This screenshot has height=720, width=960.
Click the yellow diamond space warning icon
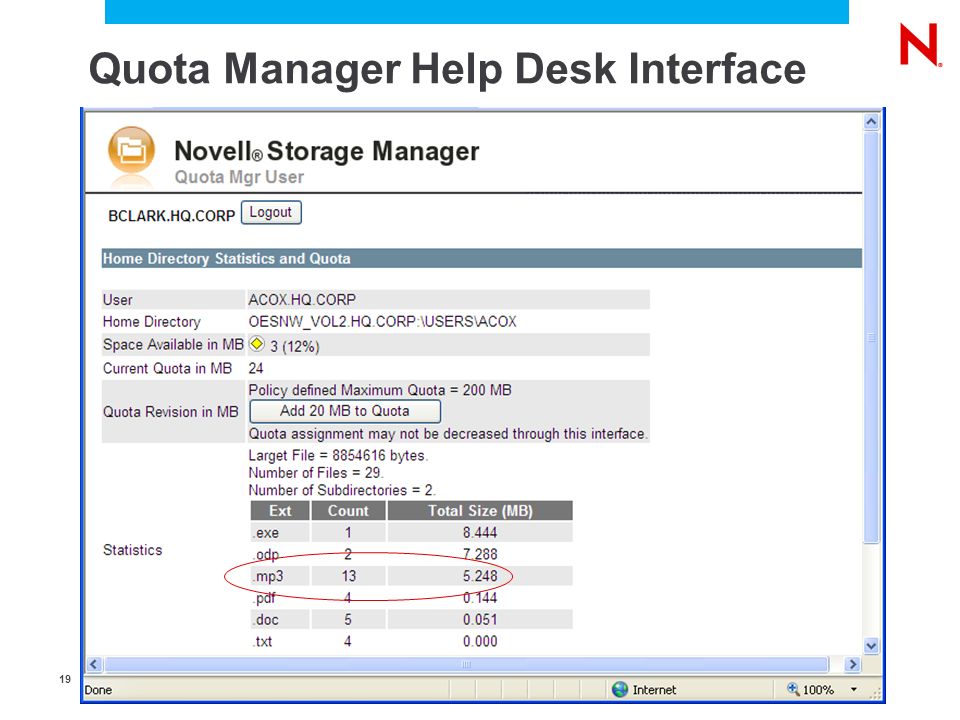point(257,344)
